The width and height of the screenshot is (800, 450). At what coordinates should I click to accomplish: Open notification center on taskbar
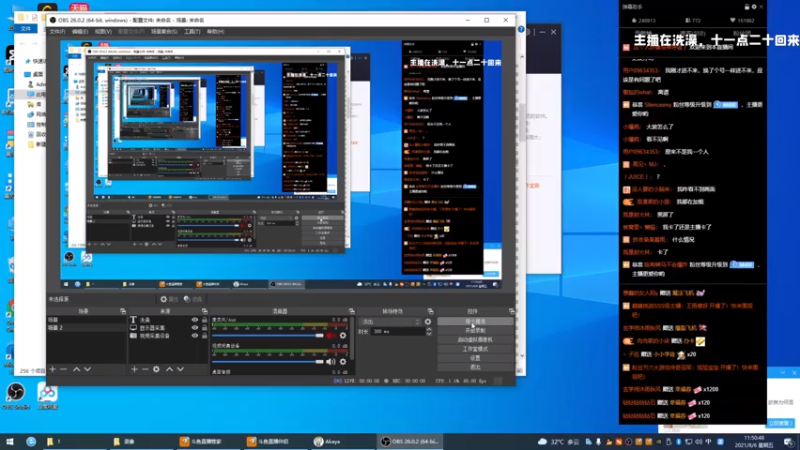point(789,441)
